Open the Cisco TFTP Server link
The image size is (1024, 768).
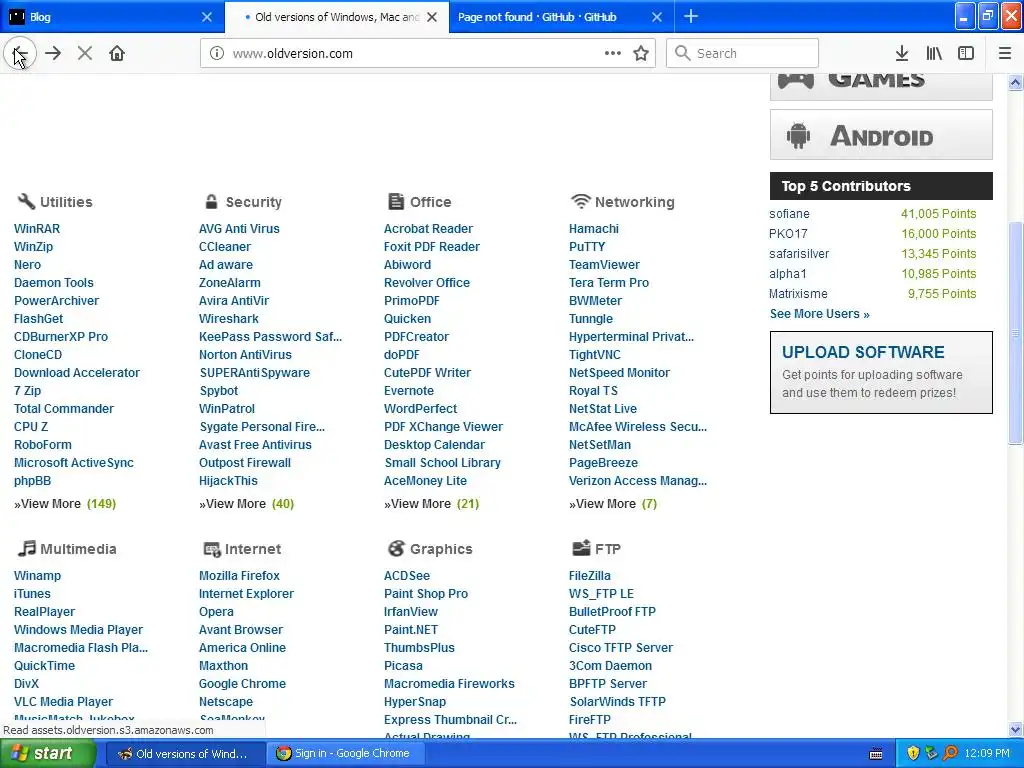pos(620,648)
